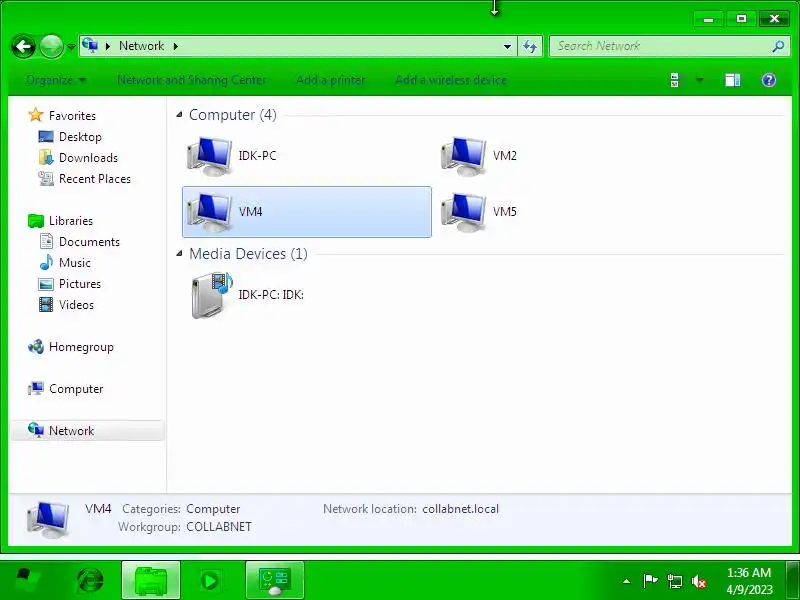This screenshot has height=600, width=800.
Task: Open Network and Sharing Center
Action: point(191,80)
